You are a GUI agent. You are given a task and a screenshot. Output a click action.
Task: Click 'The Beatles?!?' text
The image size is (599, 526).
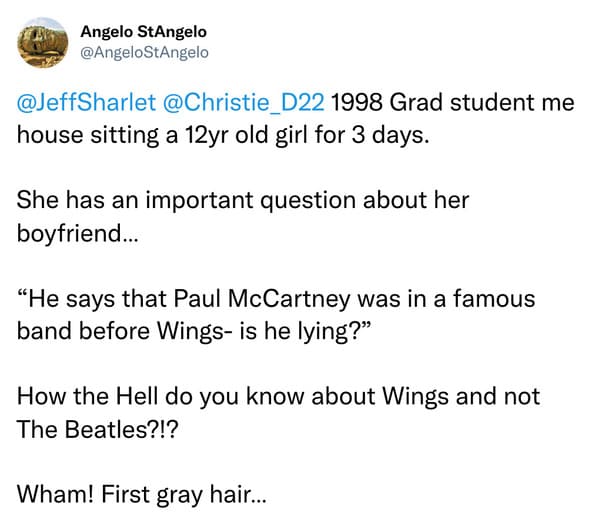pos(97,429)
